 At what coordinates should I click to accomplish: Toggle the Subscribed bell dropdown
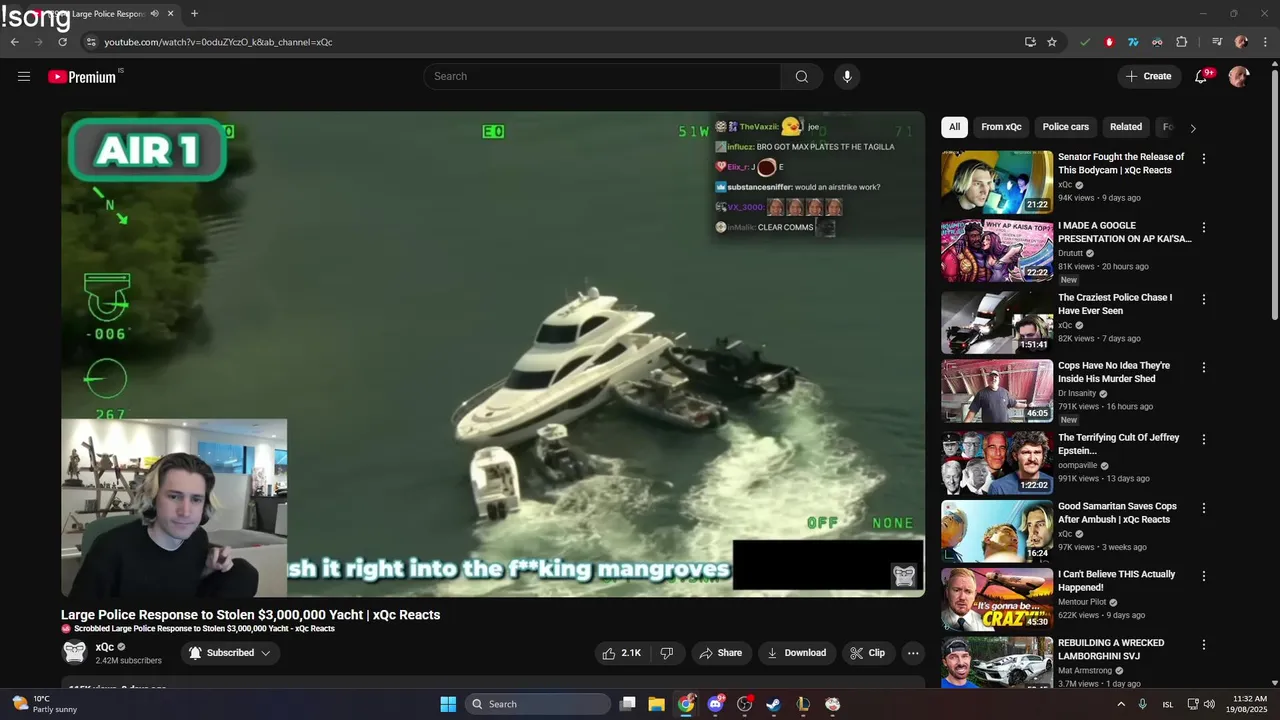231,653
